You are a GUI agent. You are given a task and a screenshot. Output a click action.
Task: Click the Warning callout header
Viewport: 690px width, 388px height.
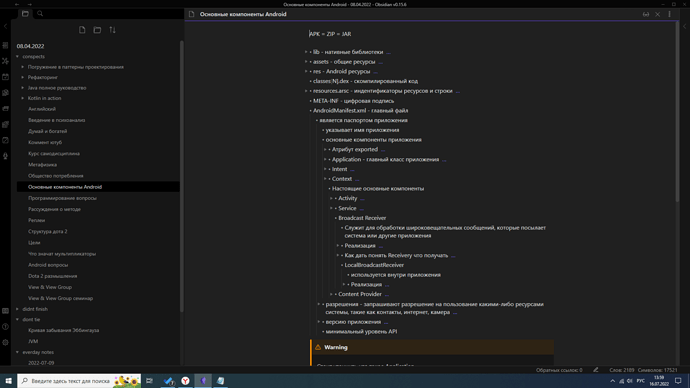pyautogui.click(x=432, y=347)
